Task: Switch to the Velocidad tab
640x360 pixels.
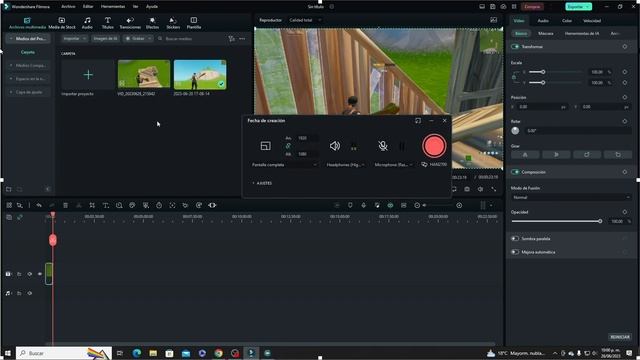Action: tap(592, 20)
